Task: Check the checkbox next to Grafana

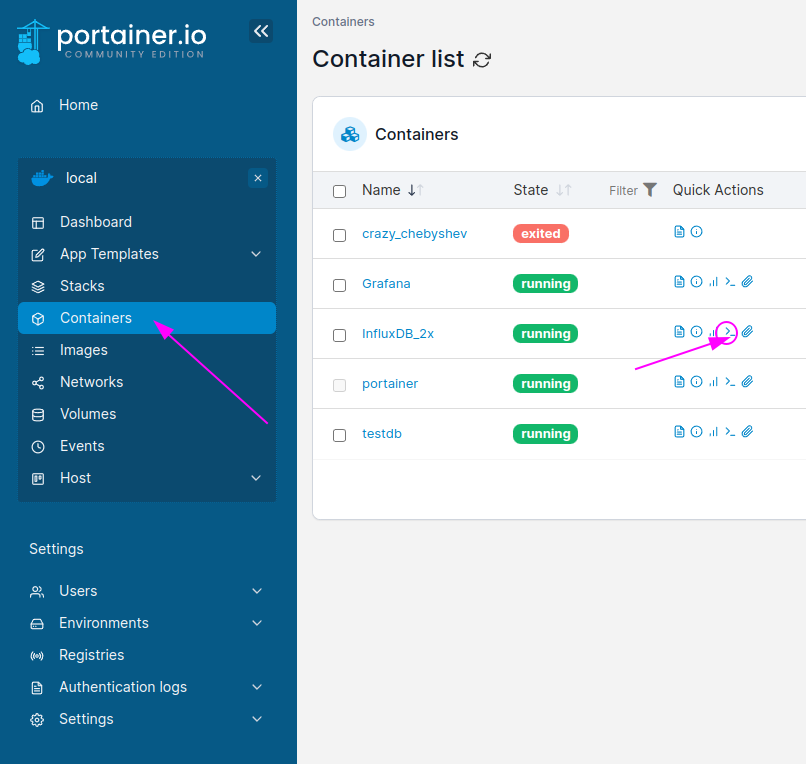Action: [x=339, y=284]
